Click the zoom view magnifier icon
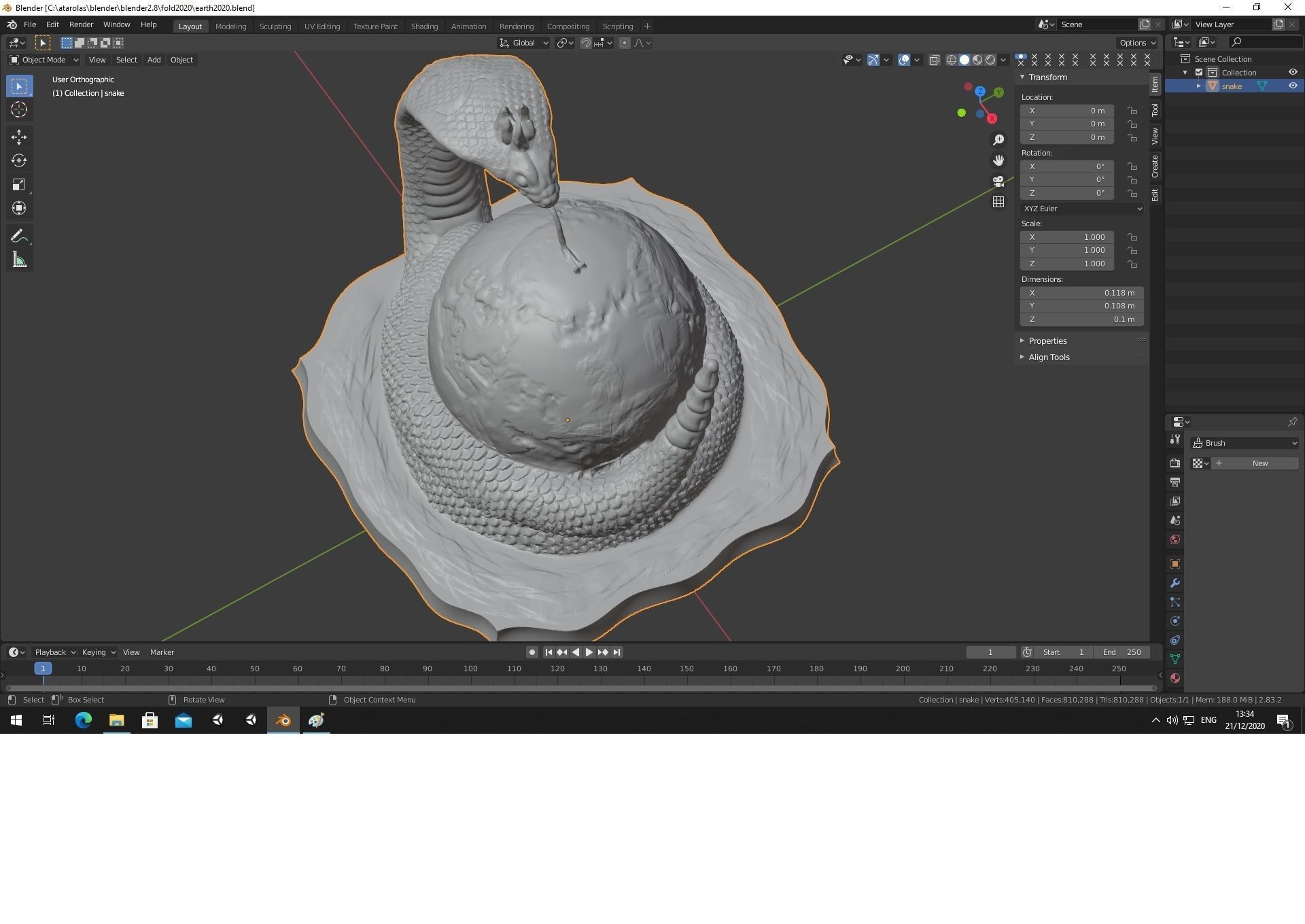Image resolution: width=1305 pixels, height=924 pixels. coord(998,140)
